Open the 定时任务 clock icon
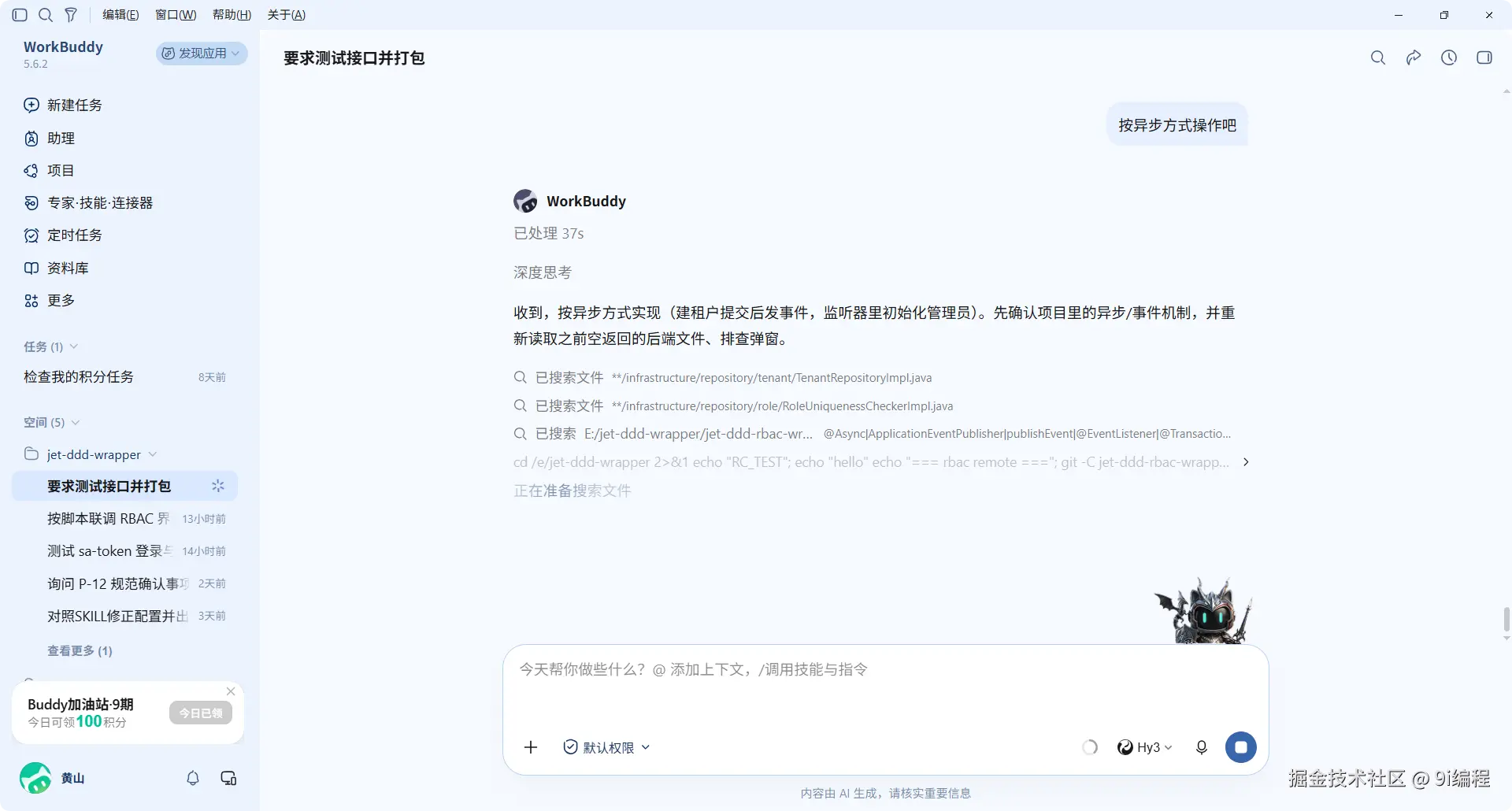 click(x=31, y=235)
